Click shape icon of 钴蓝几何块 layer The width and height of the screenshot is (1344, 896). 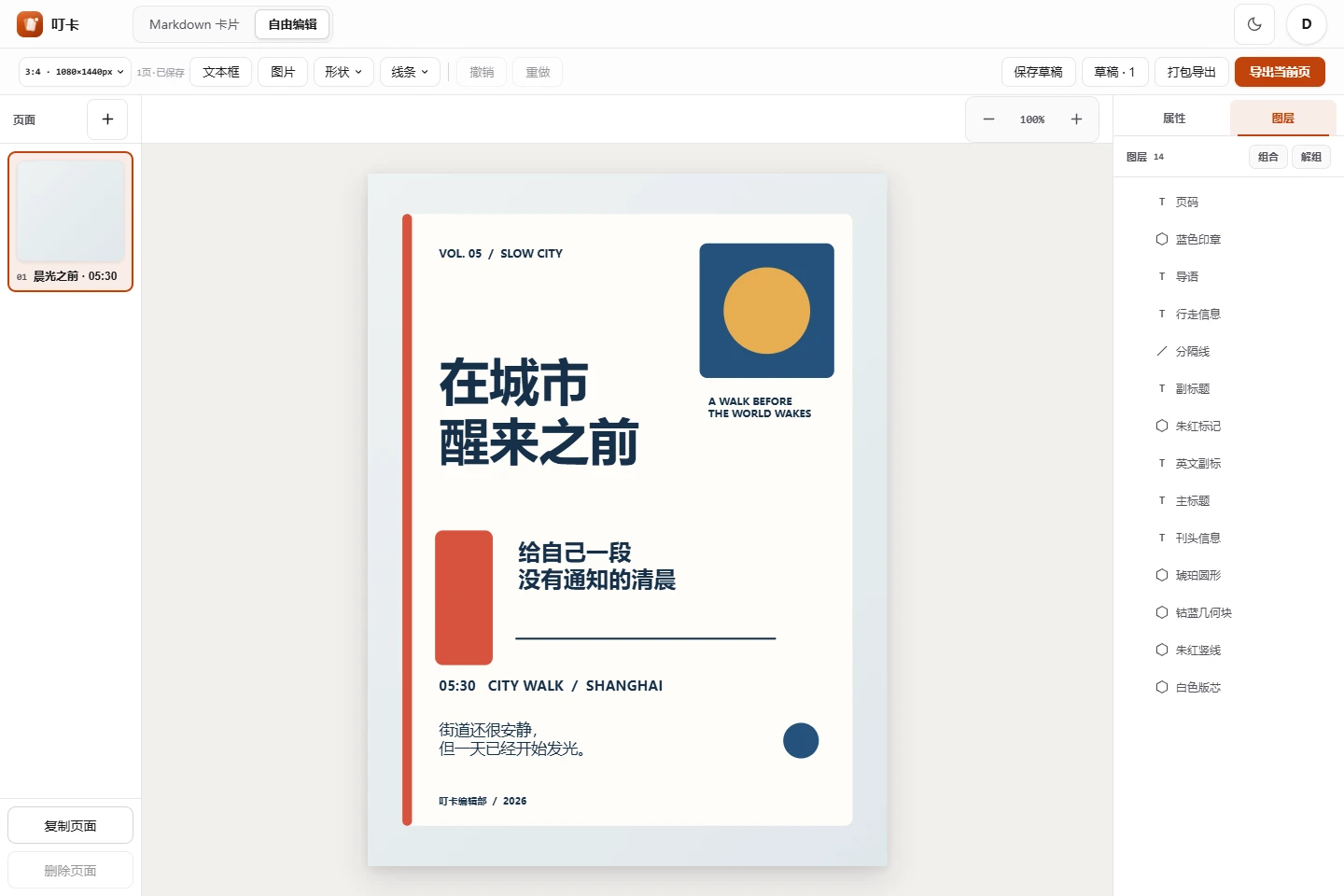pos(1162,612)
